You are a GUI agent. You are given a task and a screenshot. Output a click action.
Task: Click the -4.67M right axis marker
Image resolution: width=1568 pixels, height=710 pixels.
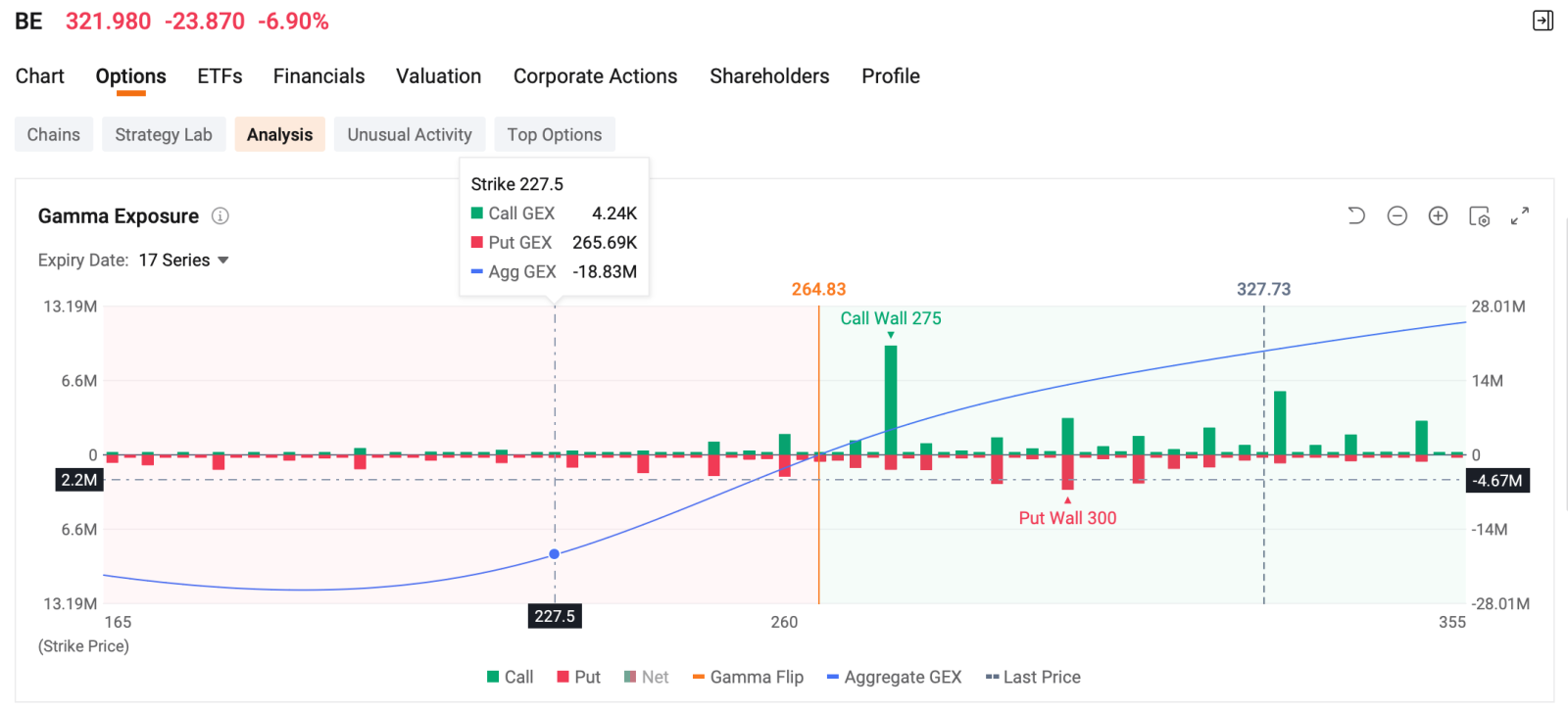point(1497,481)
